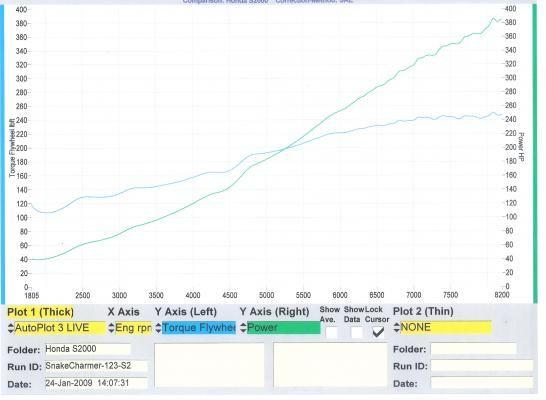Click the Plot 1 Date field 24-Jan-2009
Image resolution: width=546 pixels, height=400 pixels.
tap(96, 383)
